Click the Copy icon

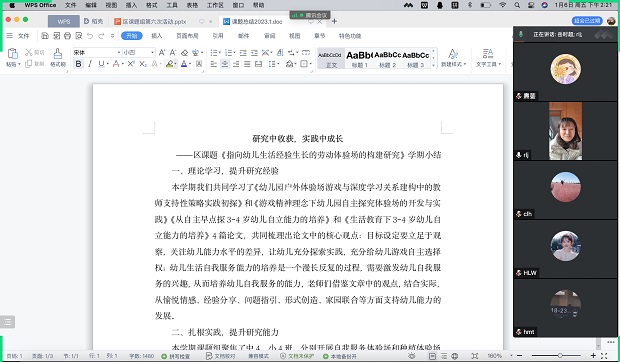(28, 64)
